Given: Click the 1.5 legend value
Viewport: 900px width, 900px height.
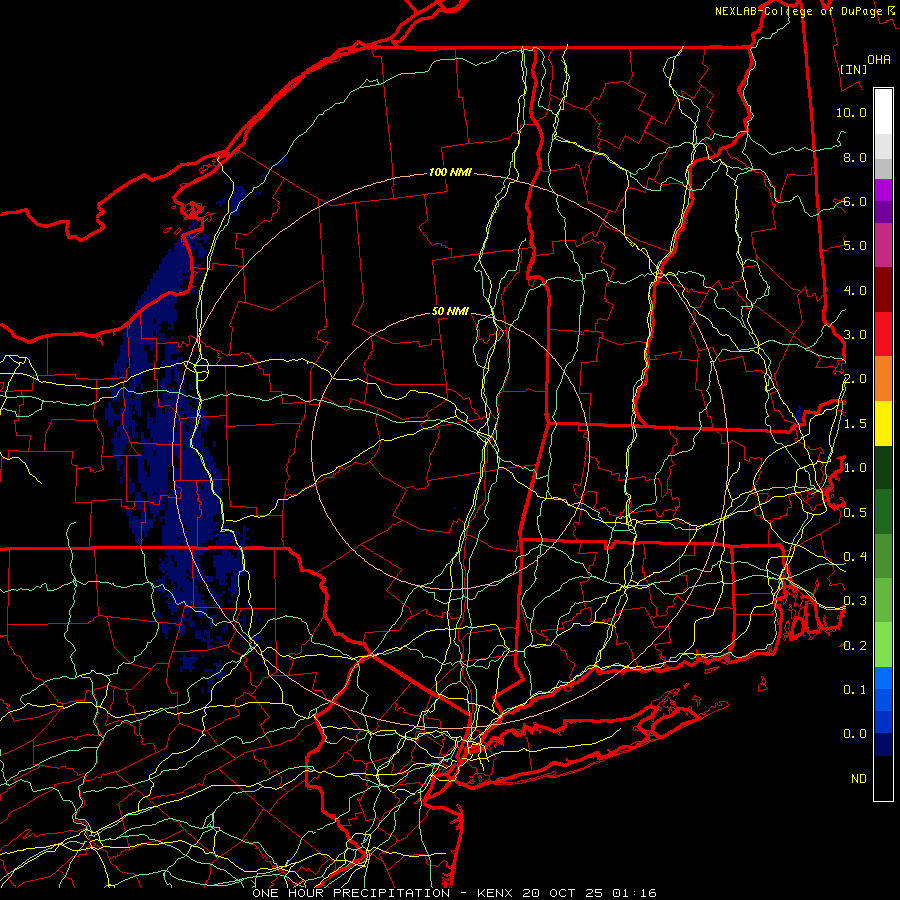Looking at the screenshot, I should pos(855,424).
